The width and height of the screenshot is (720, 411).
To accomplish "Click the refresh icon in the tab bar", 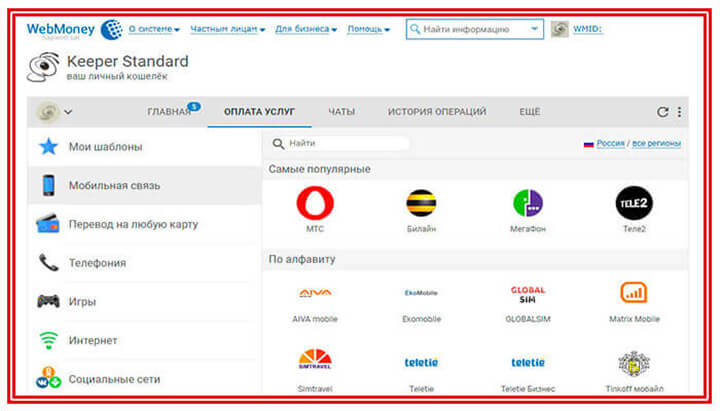I will [x=662, y=112].
